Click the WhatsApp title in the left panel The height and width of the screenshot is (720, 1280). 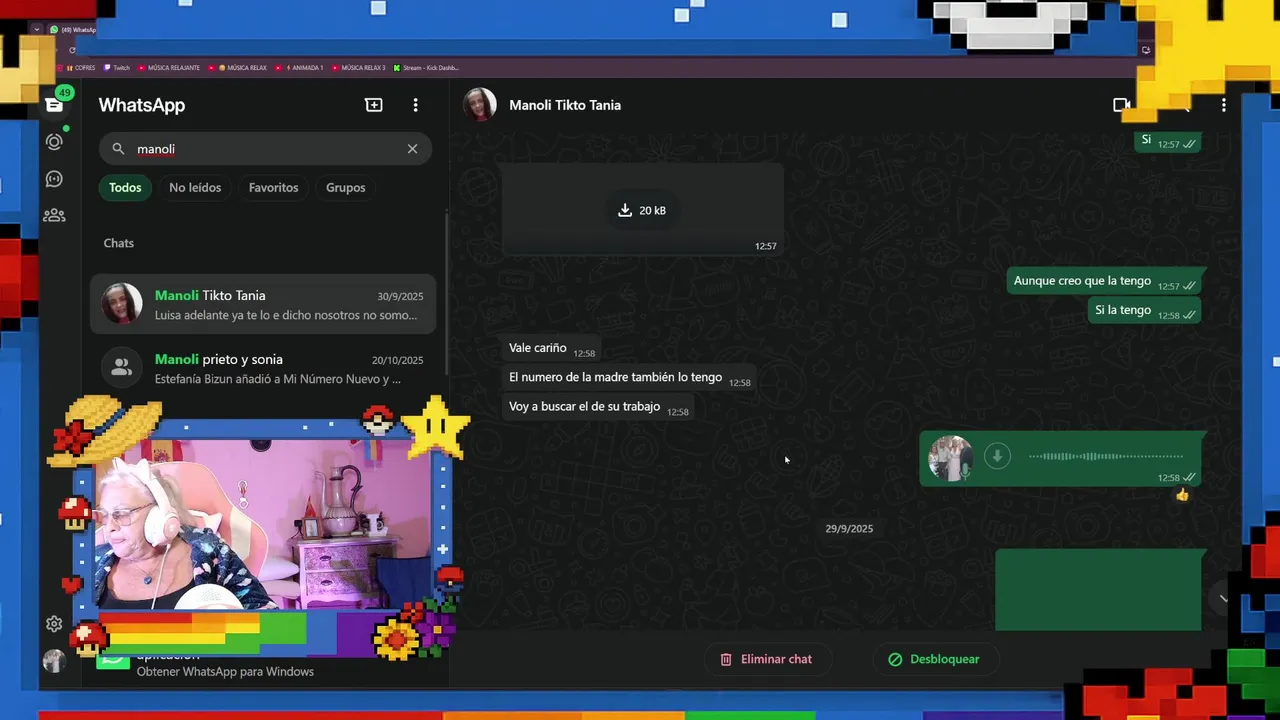142,105
